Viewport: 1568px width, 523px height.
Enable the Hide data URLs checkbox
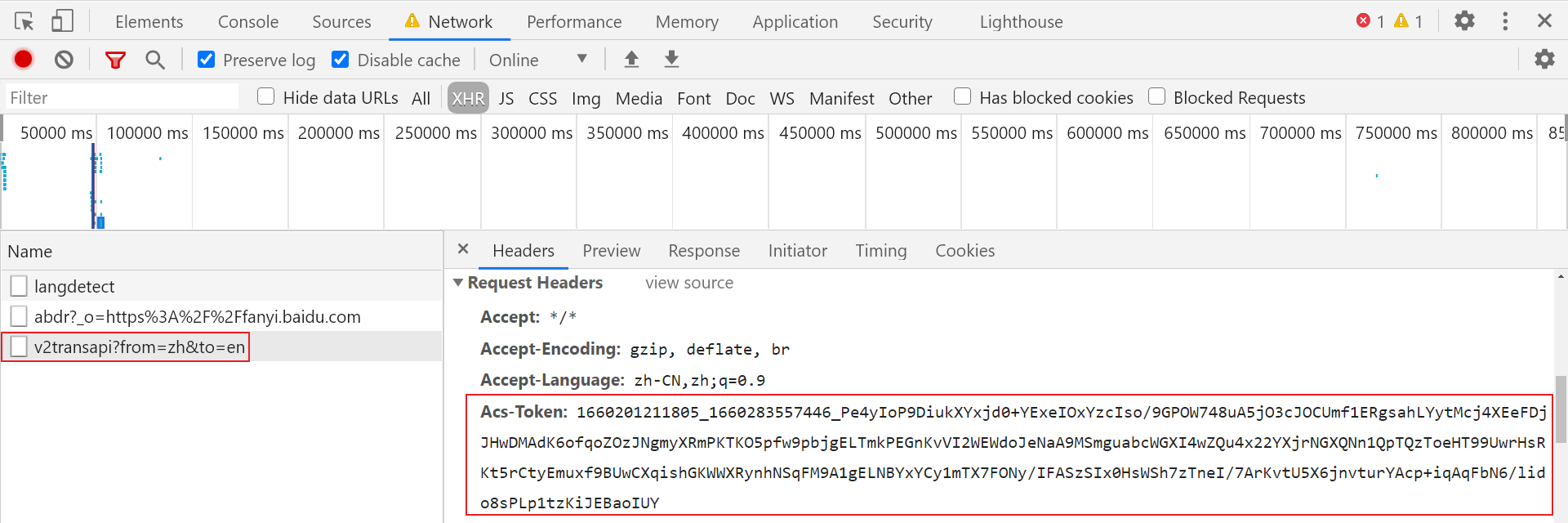coord(266,97)
